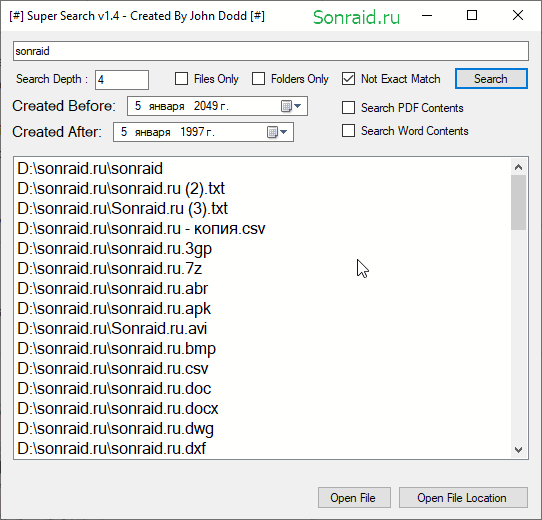
Task: Uncheck the Not Exact Match checkbox
Action: (x=348, y=78)
